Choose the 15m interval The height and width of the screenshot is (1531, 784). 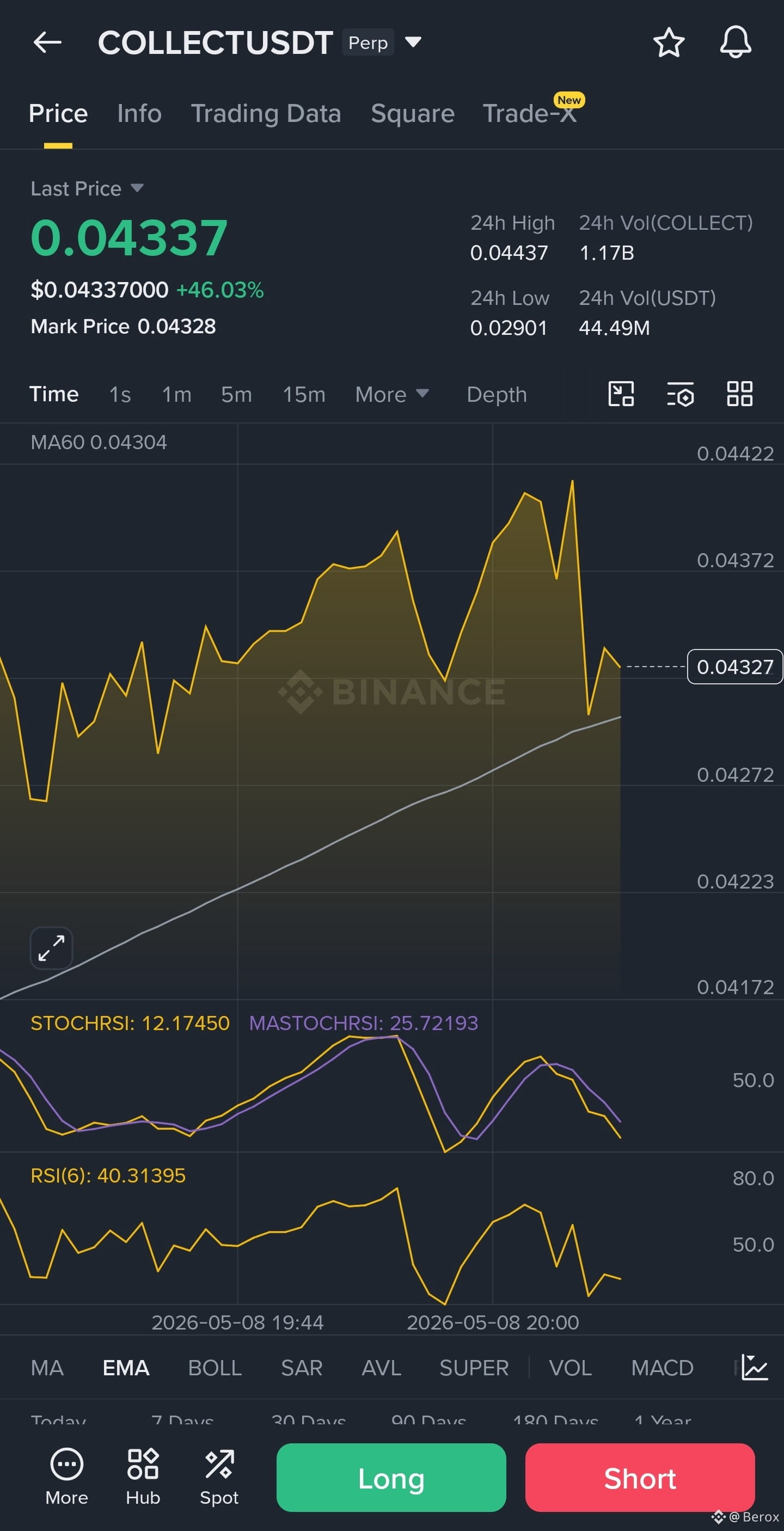click(304, 394)
